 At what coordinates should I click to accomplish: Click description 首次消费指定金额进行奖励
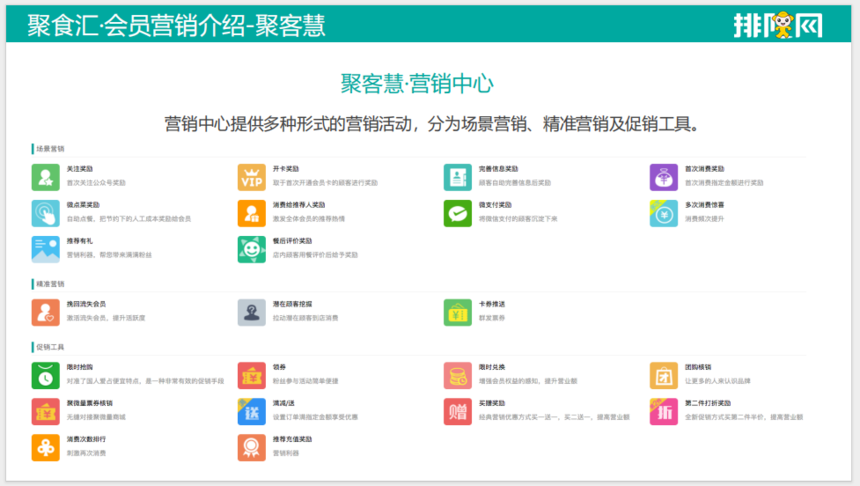[x=724, y=183]
